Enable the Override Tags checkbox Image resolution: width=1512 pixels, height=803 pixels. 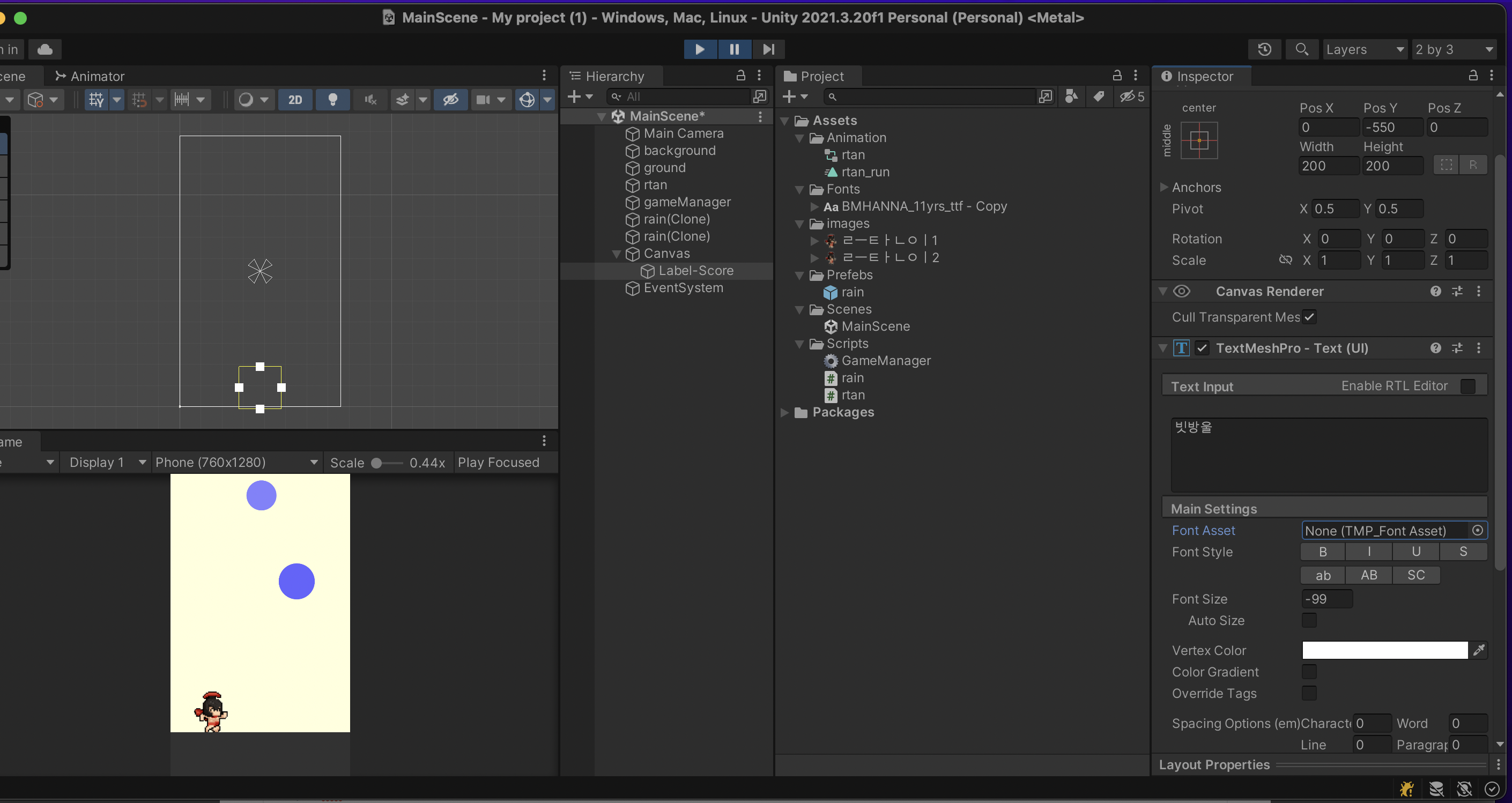(1309, 693)
